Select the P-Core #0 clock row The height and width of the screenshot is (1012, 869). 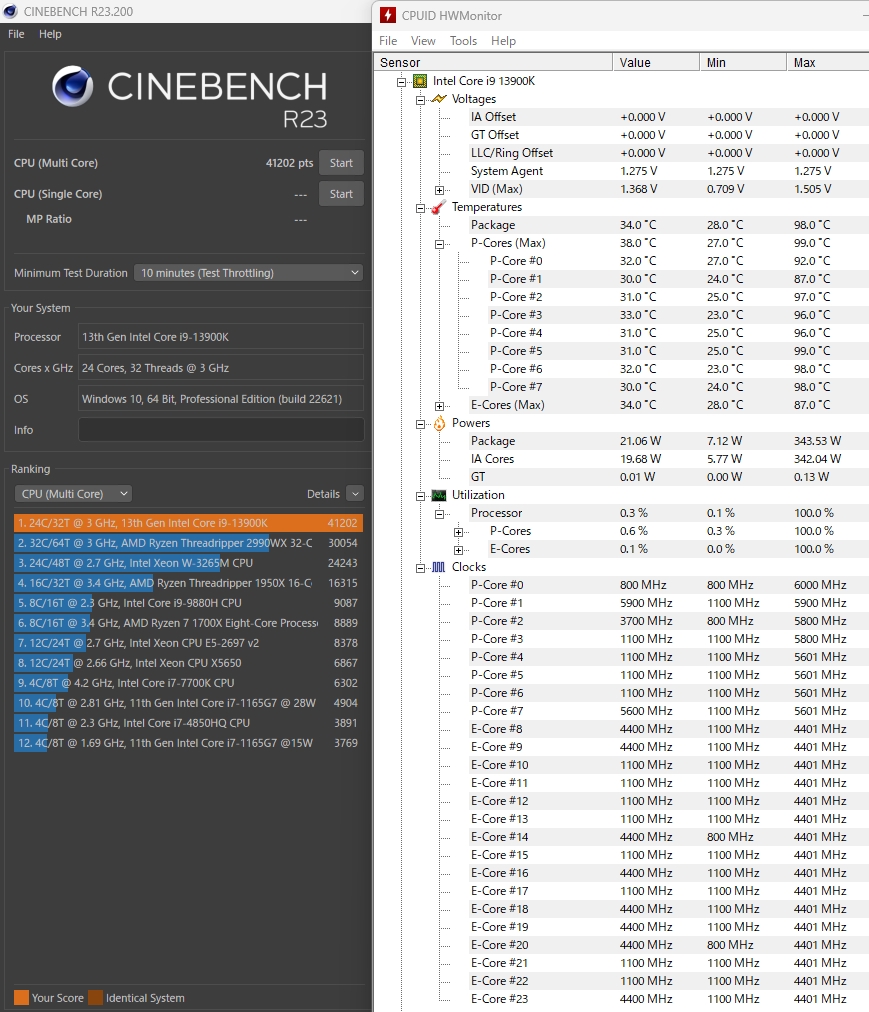[669, 585]
